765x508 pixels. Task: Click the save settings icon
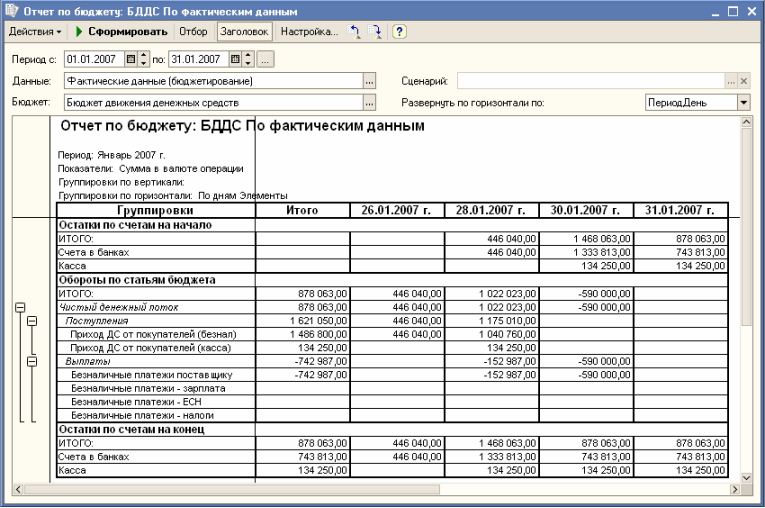click(x=375, y=32)
